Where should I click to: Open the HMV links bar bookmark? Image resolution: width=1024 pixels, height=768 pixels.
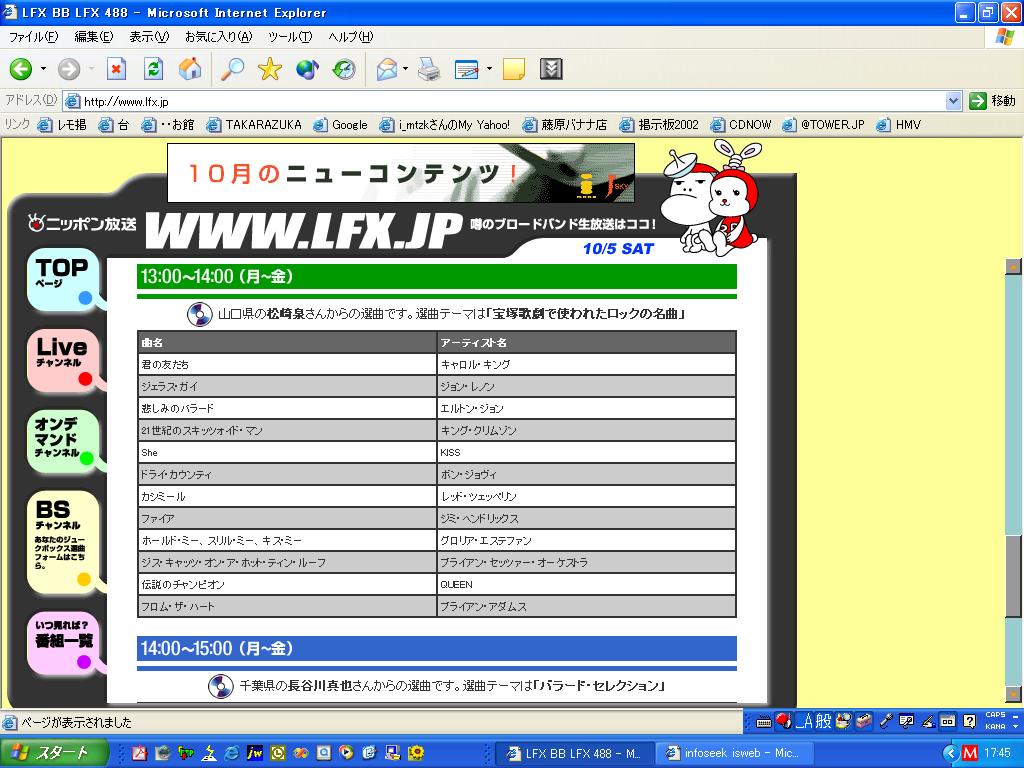pos(899,124)
